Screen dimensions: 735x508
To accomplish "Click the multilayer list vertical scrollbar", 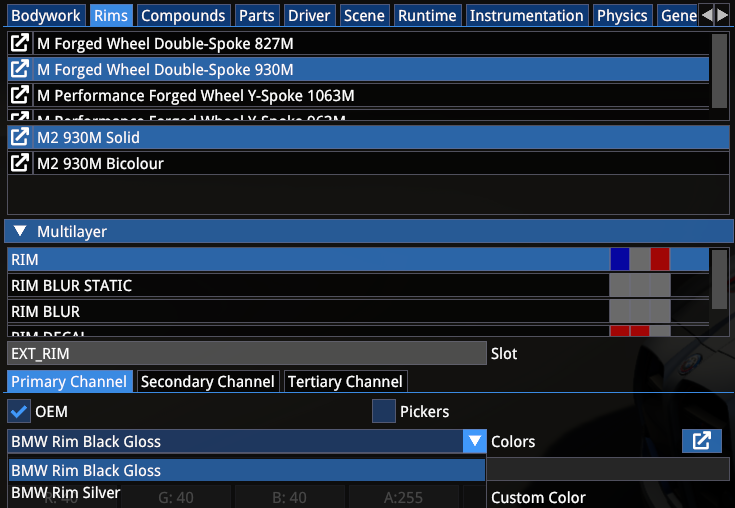I will [719, 280].
